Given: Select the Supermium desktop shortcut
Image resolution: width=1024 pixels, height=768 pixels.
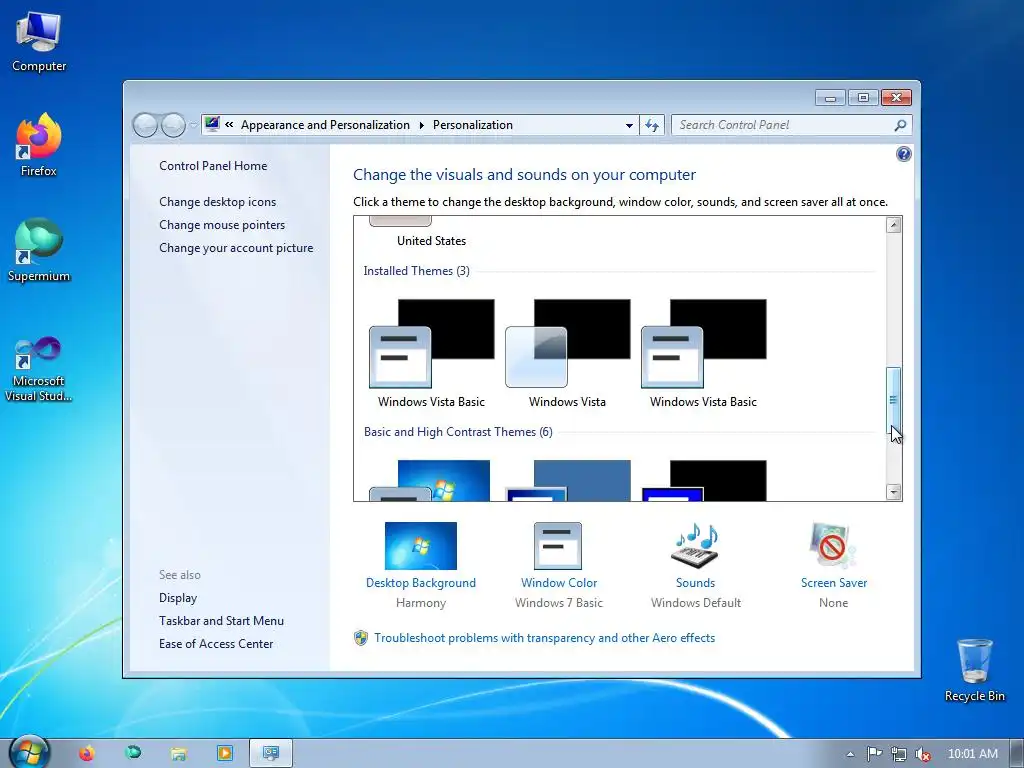Looking at the screenshot, I should [39, 250].
